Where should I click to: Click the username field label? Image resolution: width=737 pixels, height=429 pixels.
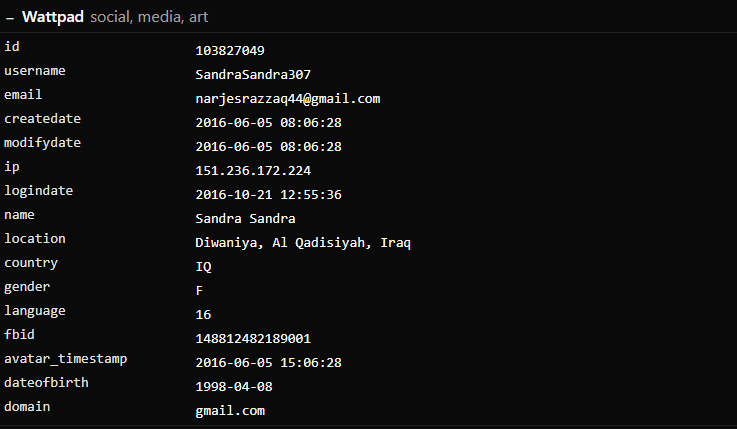[x=35, y=71]
